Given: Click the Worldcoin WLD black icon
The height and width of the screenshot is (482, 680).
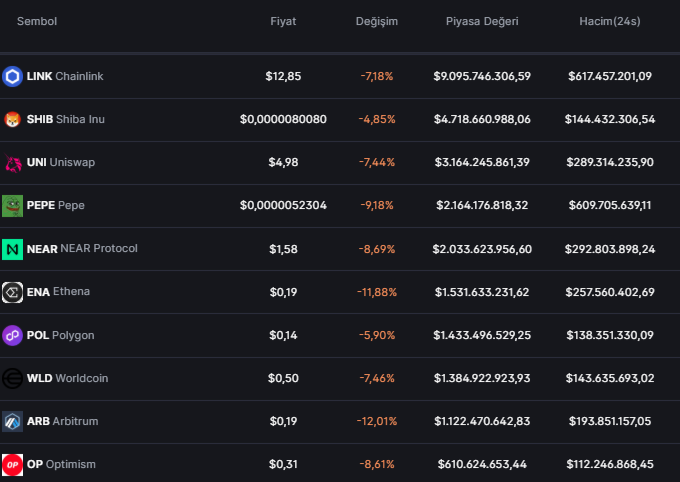Looking at the screenshot, I should (12, 378).
